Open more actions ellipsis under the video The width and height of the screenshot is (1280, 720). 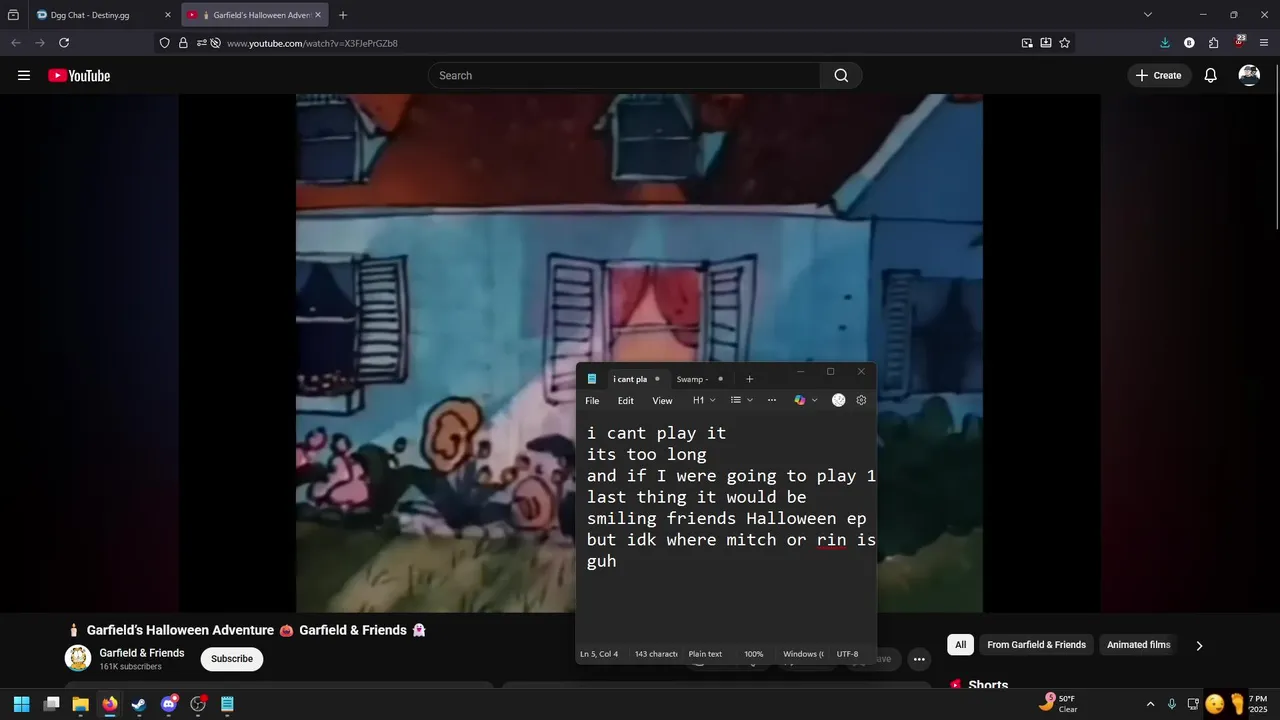point(919,659)
